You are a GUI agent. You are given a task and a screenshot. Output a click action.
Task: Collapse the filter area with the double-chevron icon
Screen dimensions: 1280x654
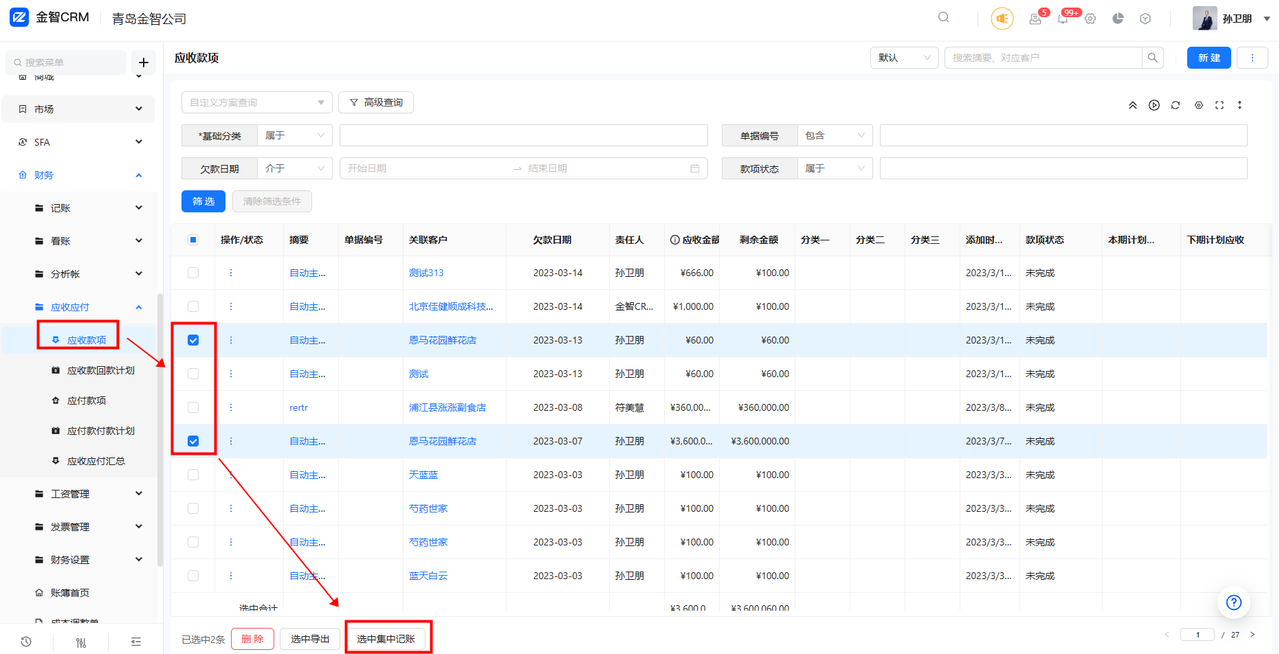(1132, 105)
